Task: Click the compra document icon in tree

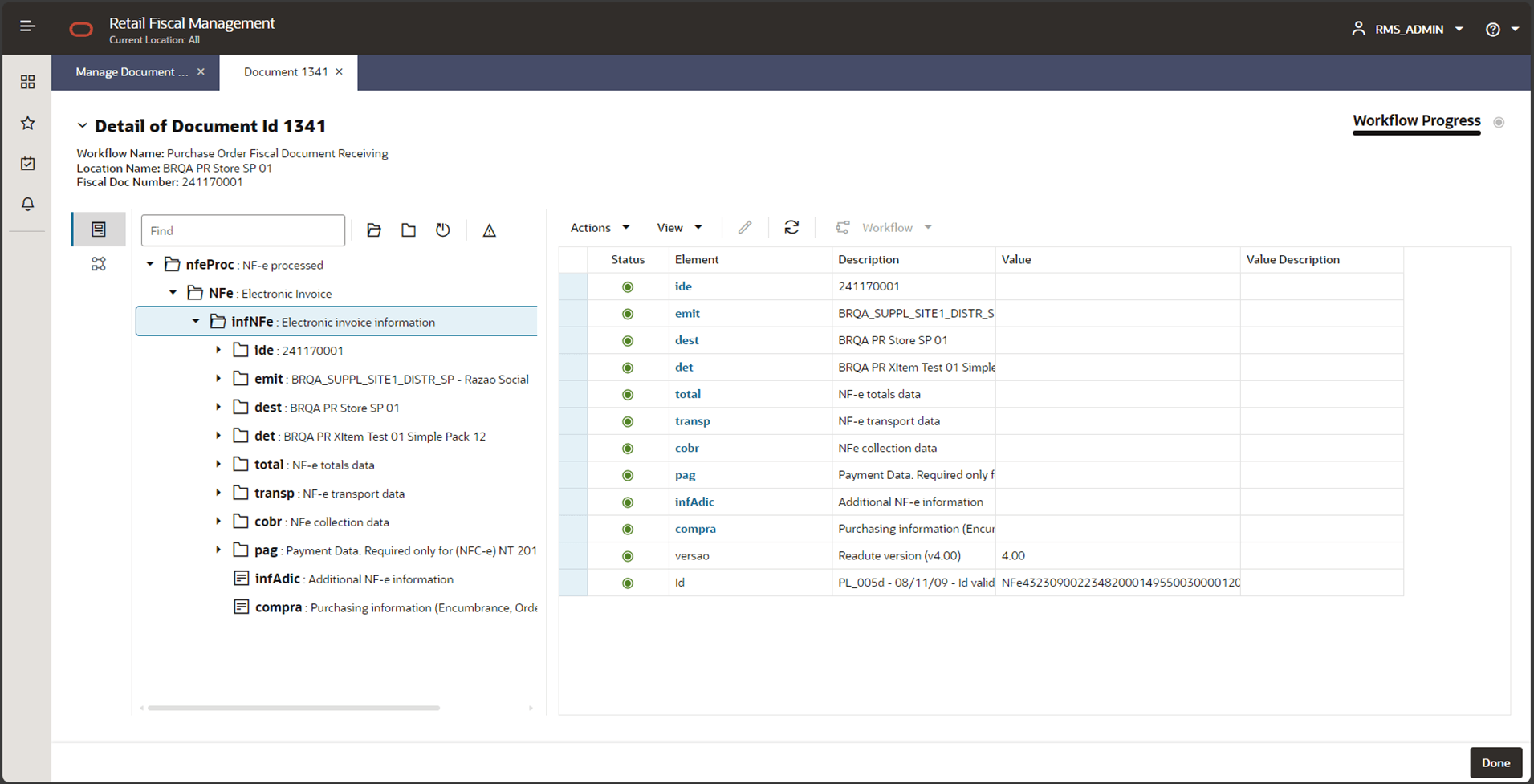Action: coord(241,607)
